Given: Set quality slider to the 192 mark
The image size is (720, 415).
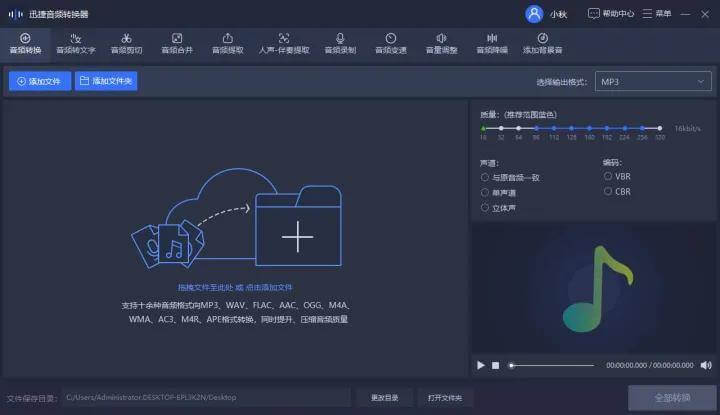Looking at the screenshot, I should click(x=607, y=128).
